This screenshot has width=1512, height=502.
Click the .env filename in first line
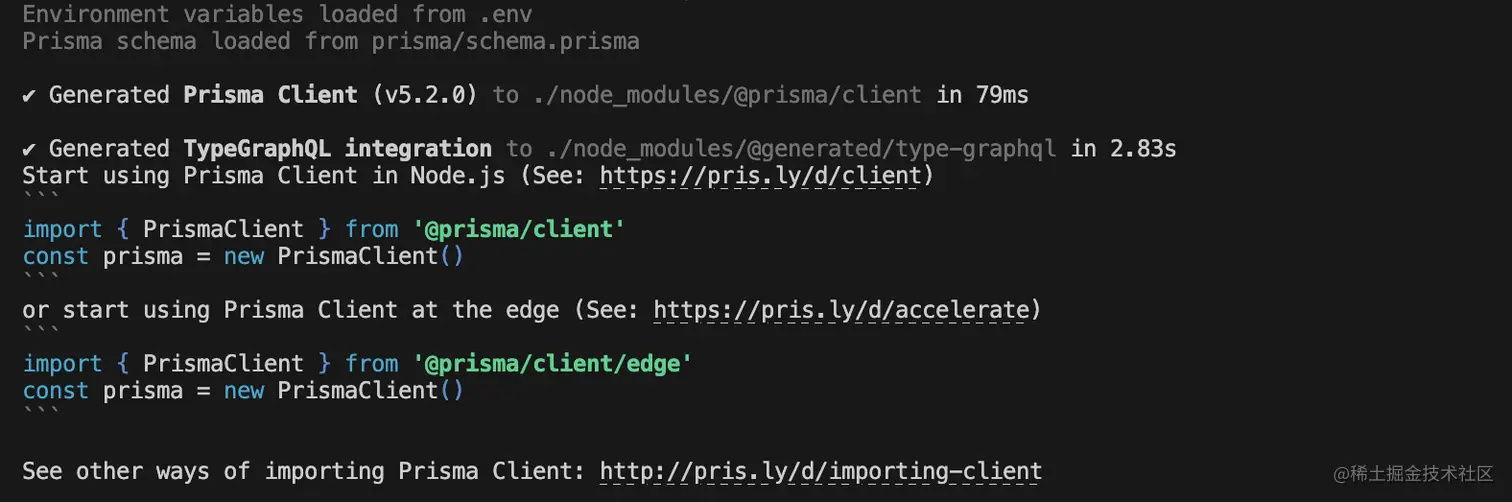[505, 15]
